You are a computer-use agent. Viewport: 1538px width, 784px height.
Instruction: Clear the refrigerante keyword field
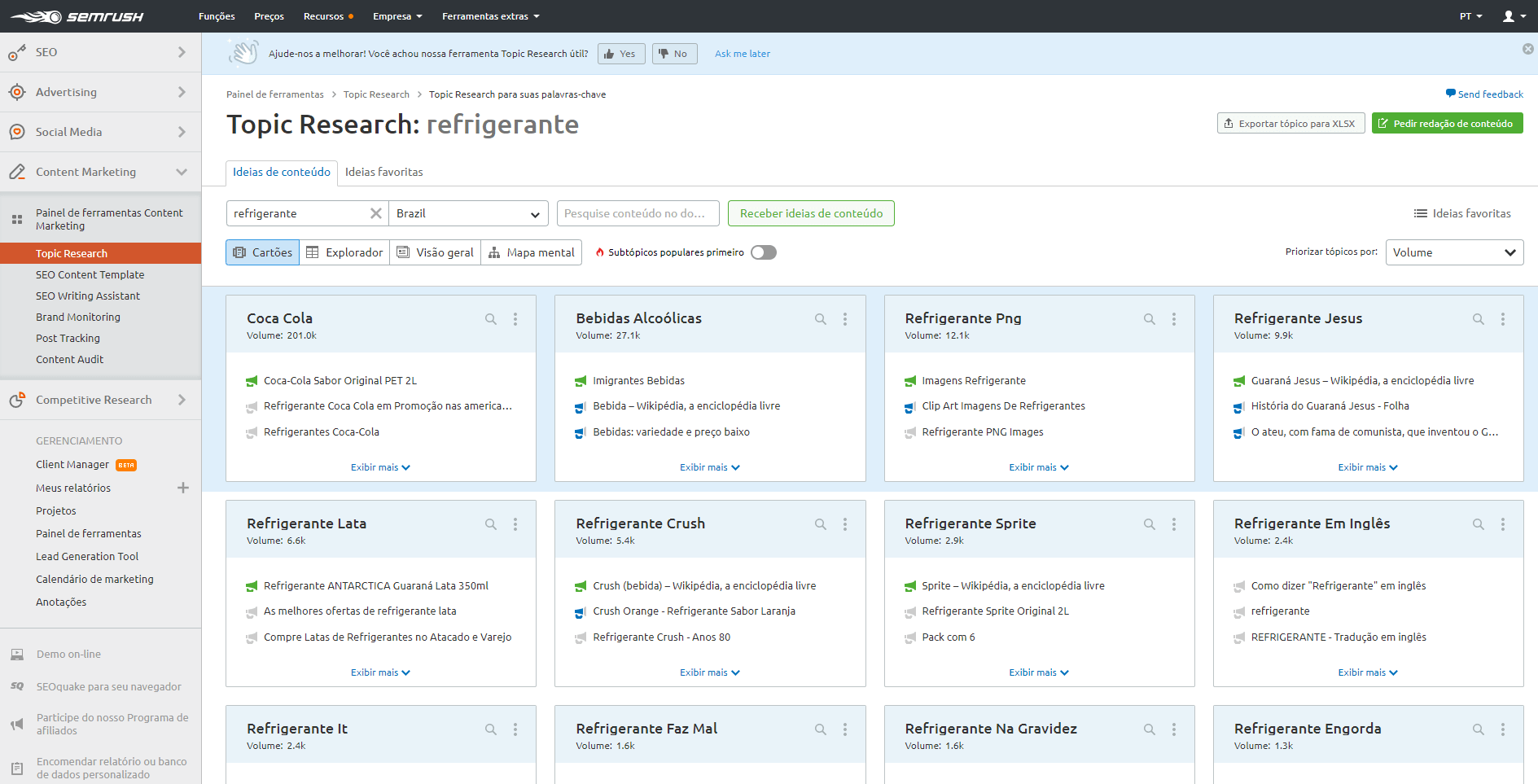click(375, 213)
